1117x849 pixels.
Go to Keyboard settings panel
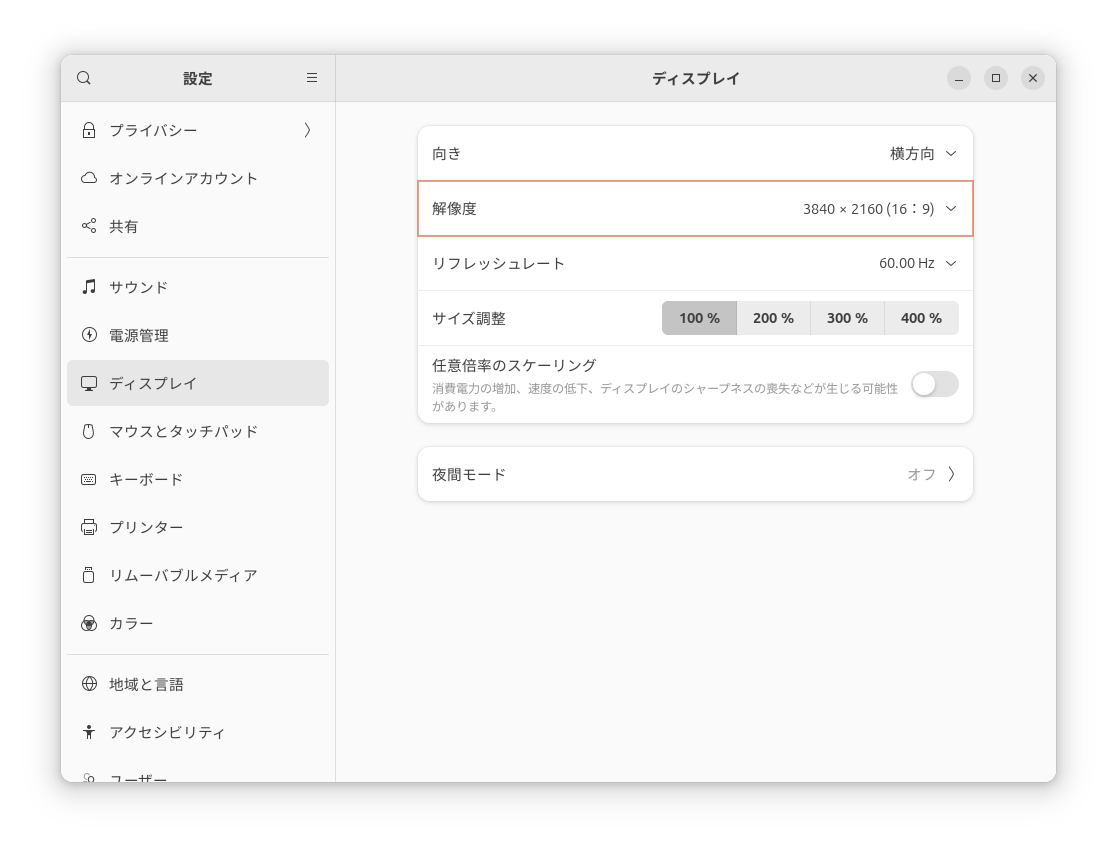[x=147, y=479]
